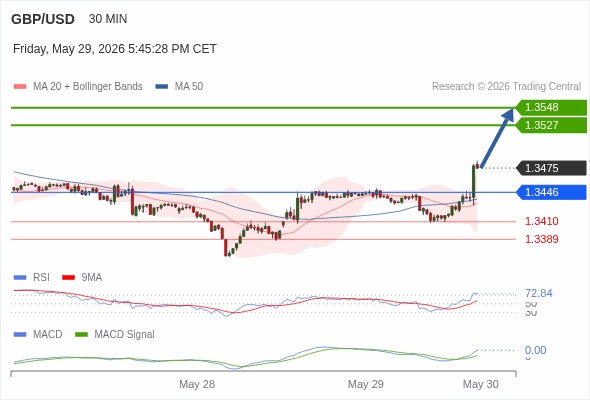
Task: Click the May 29 date axis label
Action: [x=366, y=384]
